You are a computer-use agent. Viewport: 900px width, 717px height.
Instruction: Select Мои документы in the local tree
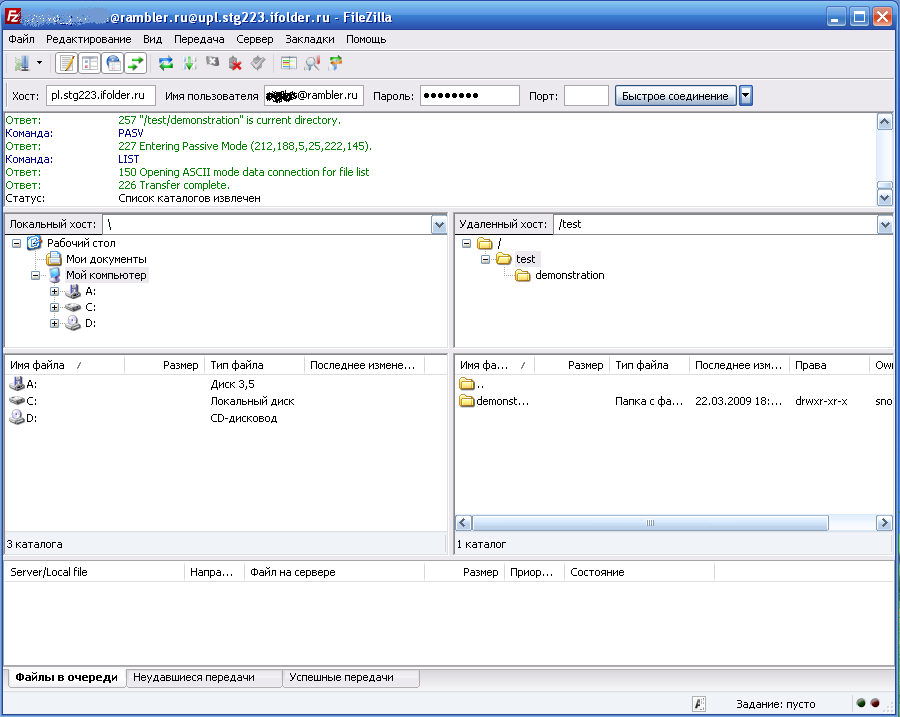[106, 259]
